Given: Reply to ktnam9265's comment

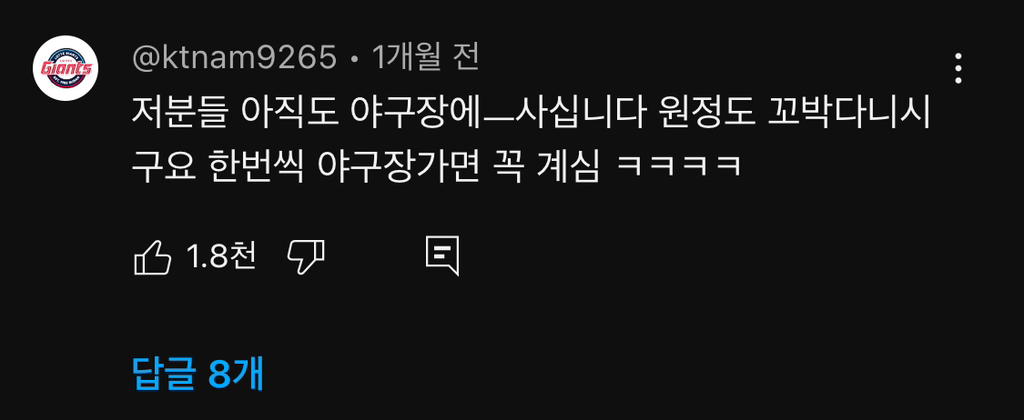Looking at the screenshot, I should pyautogui.click(x=442, y=257).
